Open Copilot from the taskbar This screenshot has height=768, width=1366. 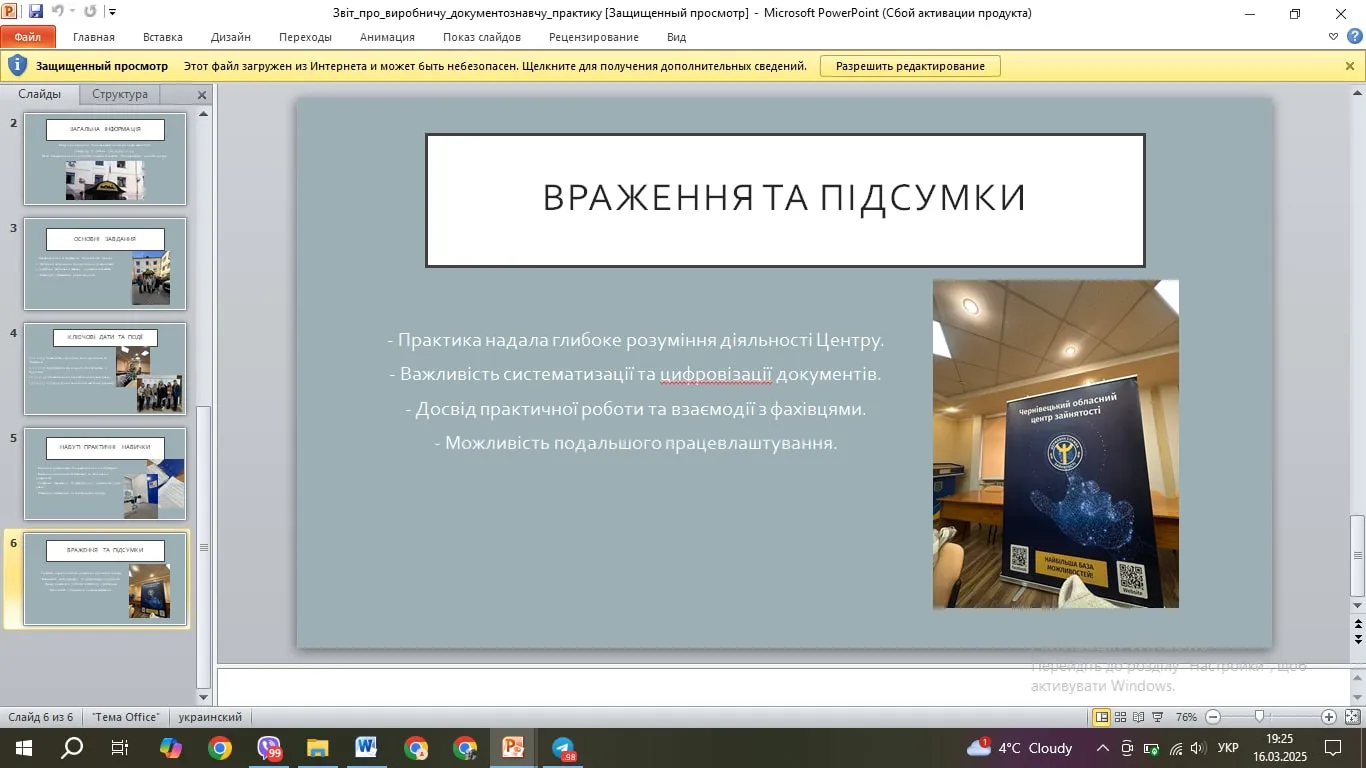click(171, 748)
